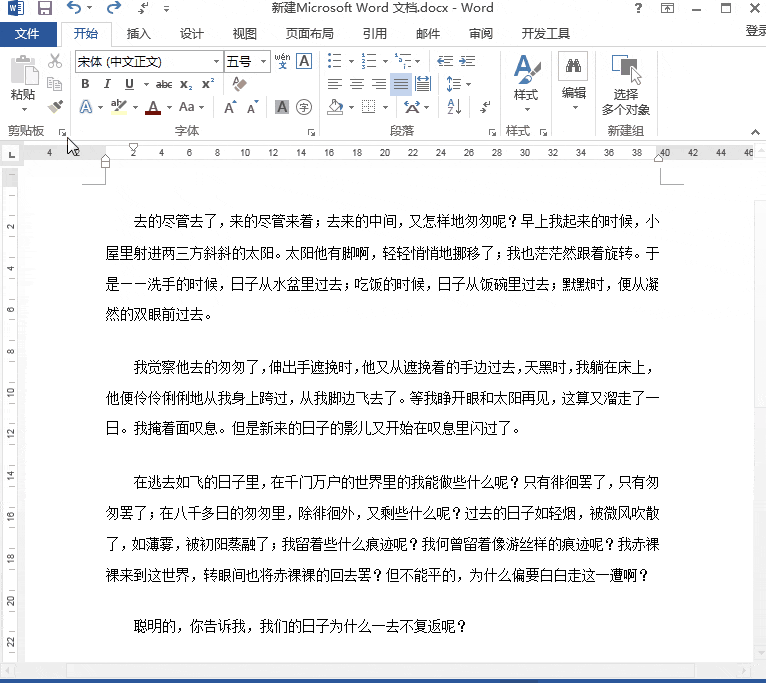Viewport: 766px width, 683px height.
Task: Click the Undo arrow icon
Action: (x=74, y=9)
